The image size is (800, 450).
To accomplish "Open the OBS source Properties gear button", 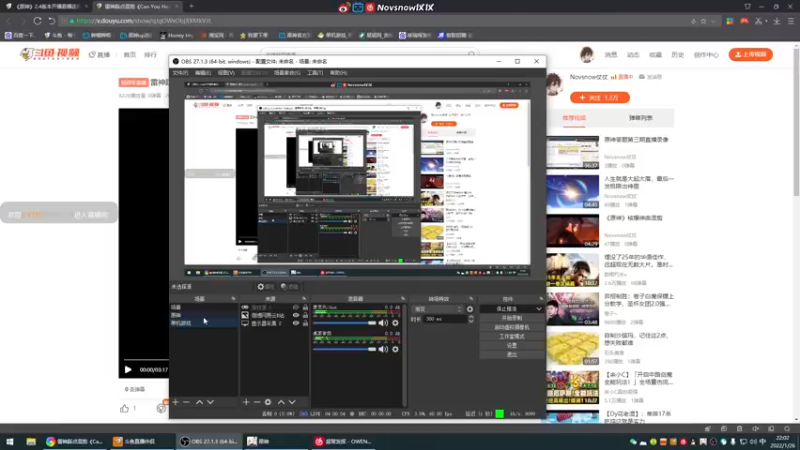I will click(x=266, y=287).
